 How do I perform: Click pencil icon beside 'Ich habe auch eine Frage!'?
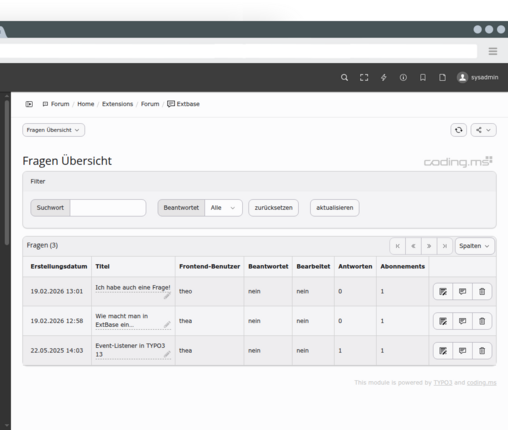click(167, 295)
